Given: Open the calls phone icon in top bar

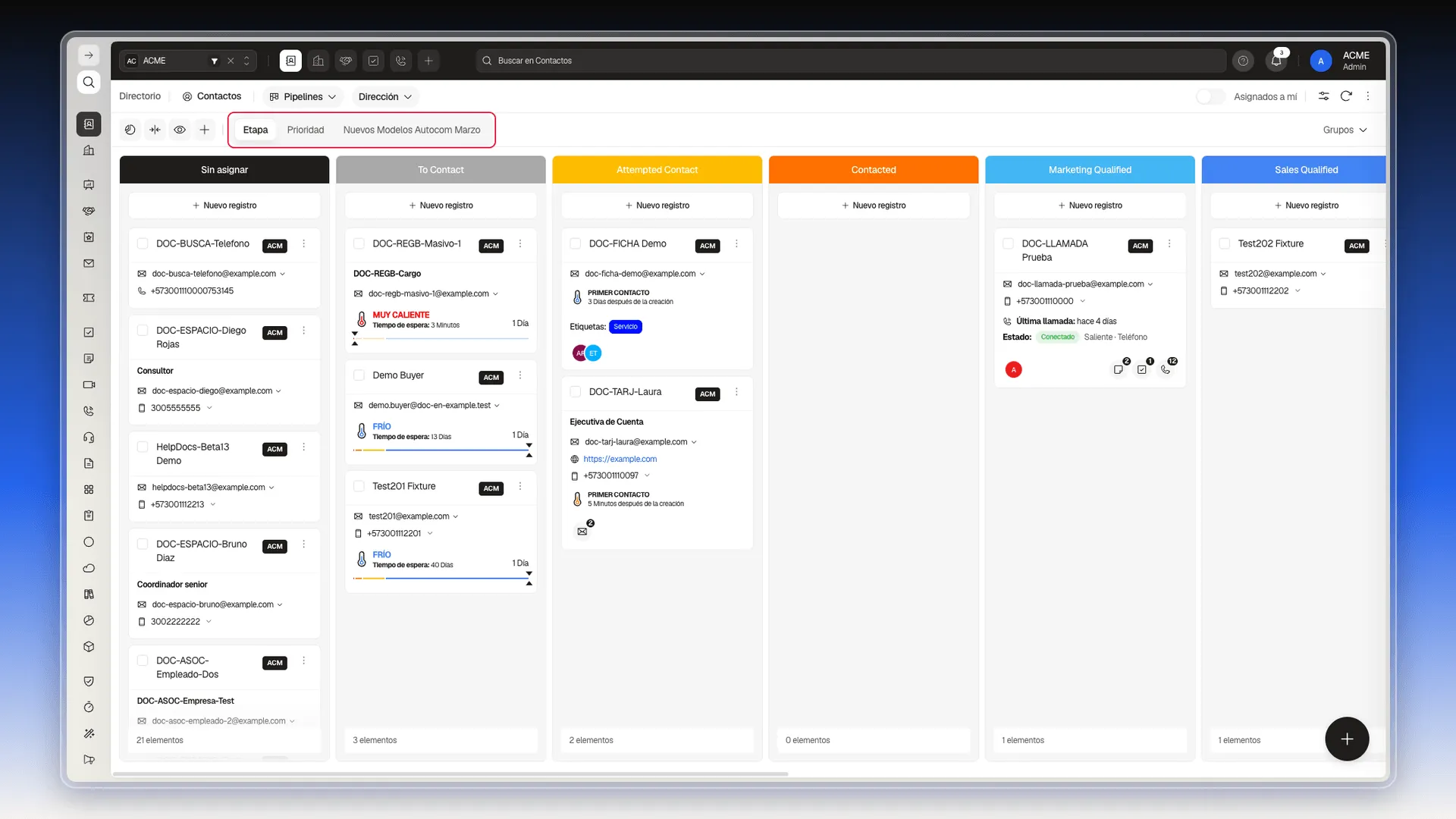Looking at the screenshot, I should (x=401, y=61).
